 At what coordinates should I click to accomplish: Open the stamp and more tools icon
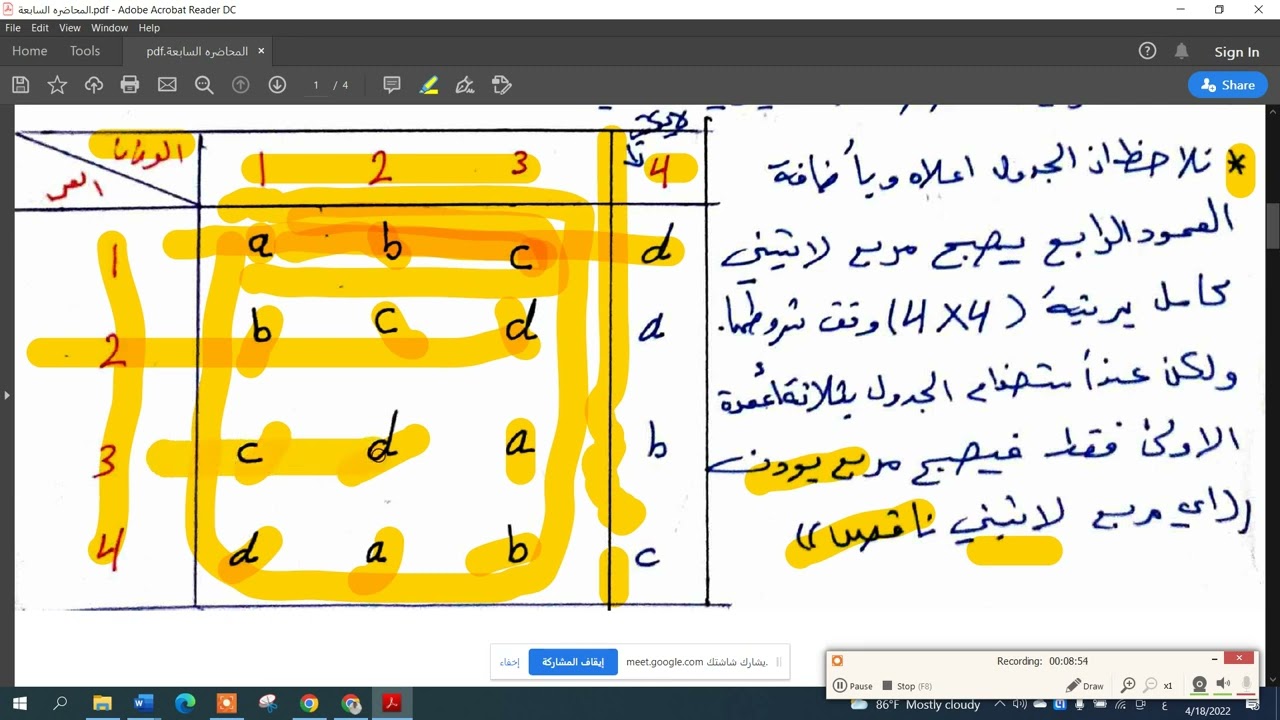[x=502, y=85]
